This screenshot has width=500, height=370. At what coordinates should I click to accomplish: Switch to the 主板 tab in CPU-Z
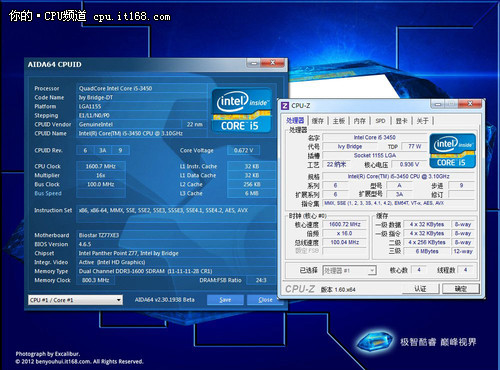pyautogui.click(x=339, y=121)
